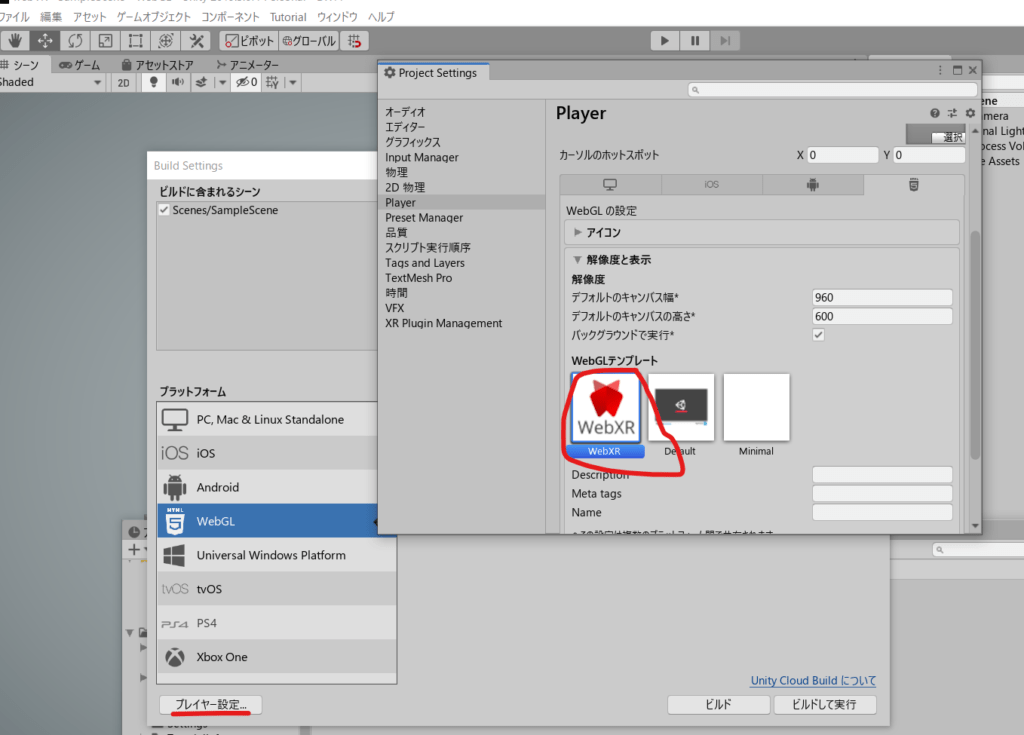Click the Player help question-mark icon

[x=935, y=114]
